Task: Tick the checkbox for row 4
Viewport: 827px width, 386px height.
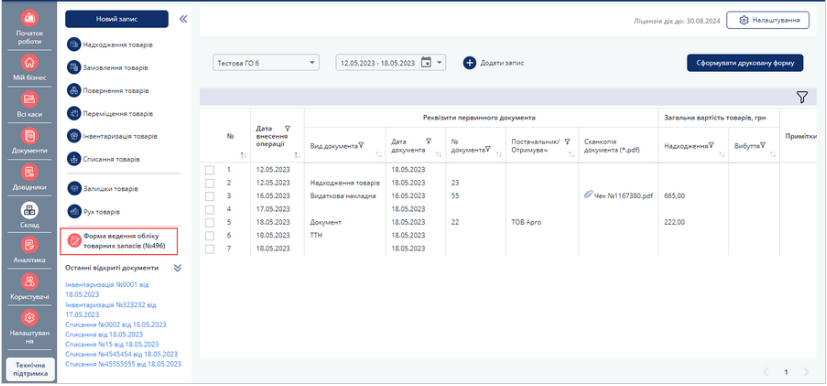Action: [x=209, y=209]
